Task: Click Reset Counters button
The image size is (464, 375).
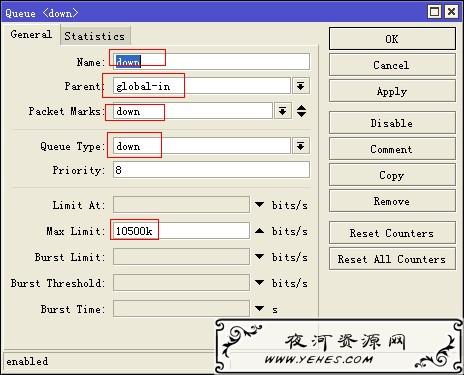Action: [x=392, y=233]
